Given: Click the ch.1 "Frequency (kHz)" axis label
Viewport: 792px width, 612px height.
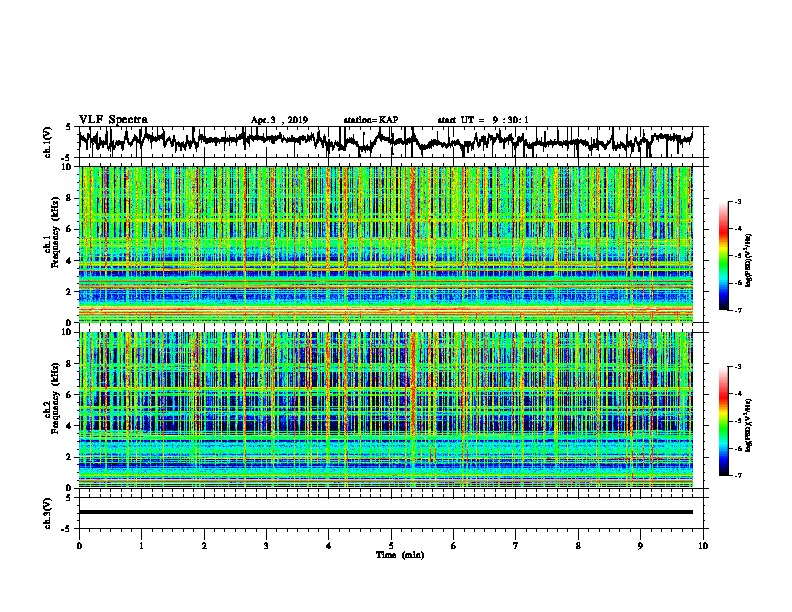Looking at the screenshot, I should coord(55,233).
